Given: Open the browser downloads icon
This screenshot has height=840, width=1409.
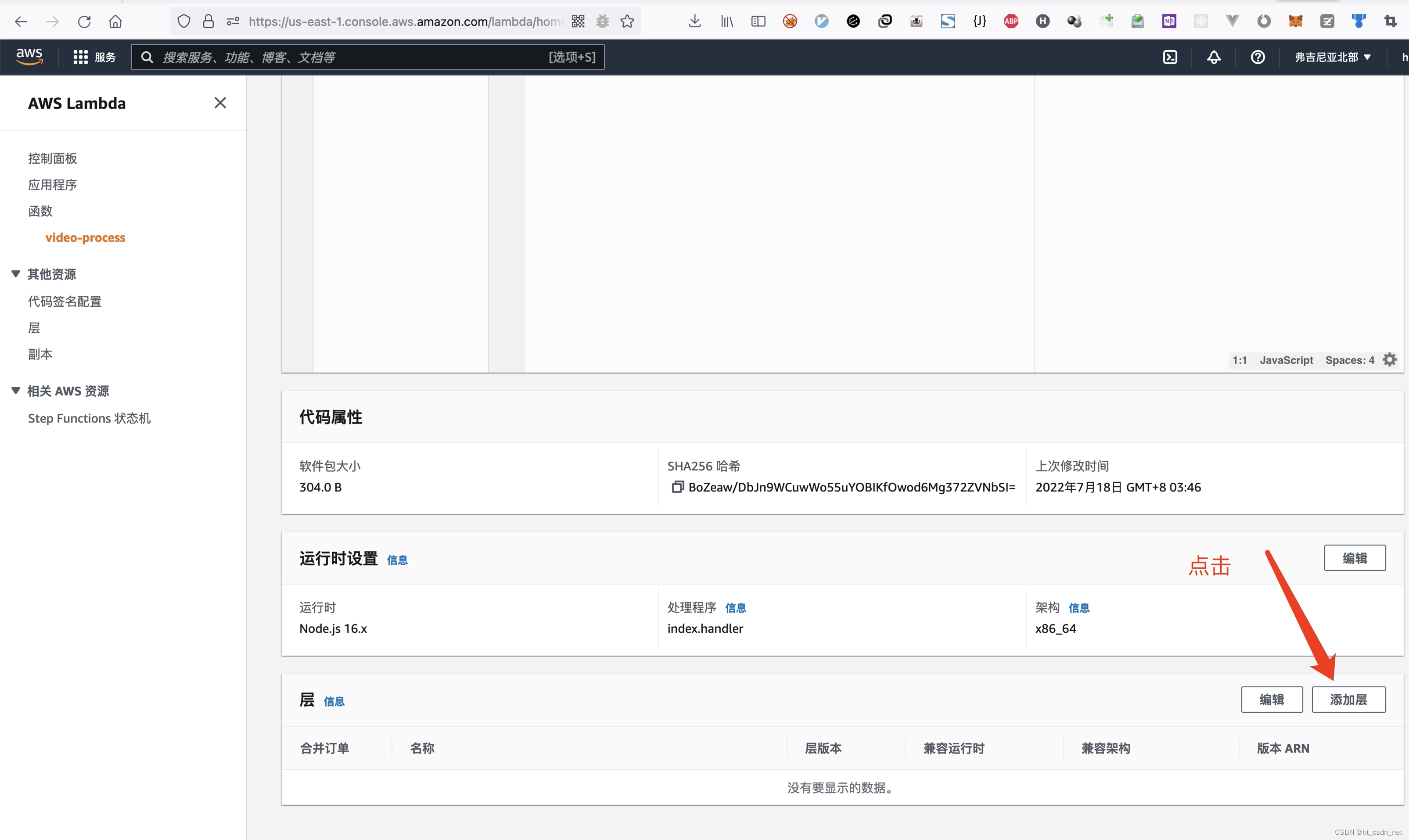Looking at the screenshot, I should 694,22.
